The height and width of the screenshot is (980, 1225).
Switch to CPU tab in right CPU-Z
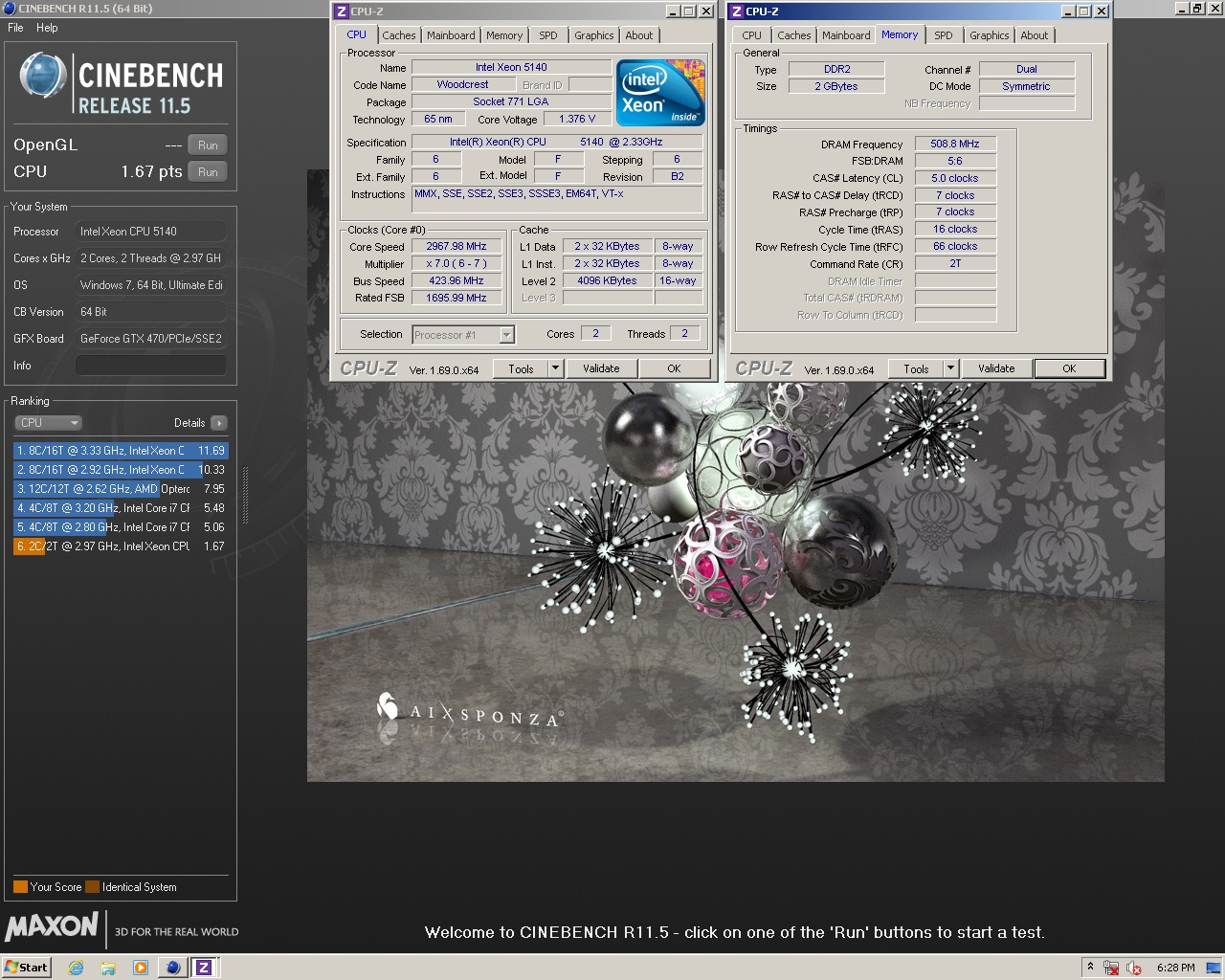tap(752, 35)
